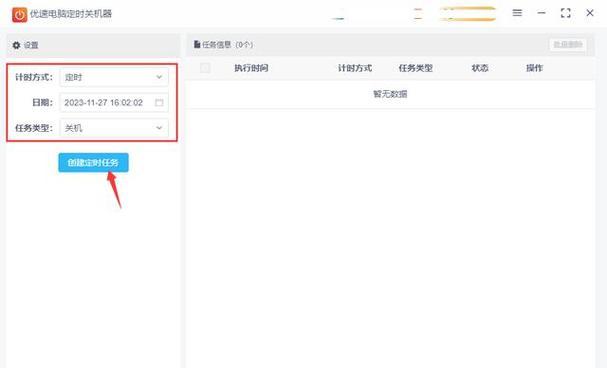The width and height of the screenshot is (607, 368).
Task: Click the 暂无数据 empty table message
Action: tap(390, 94)
